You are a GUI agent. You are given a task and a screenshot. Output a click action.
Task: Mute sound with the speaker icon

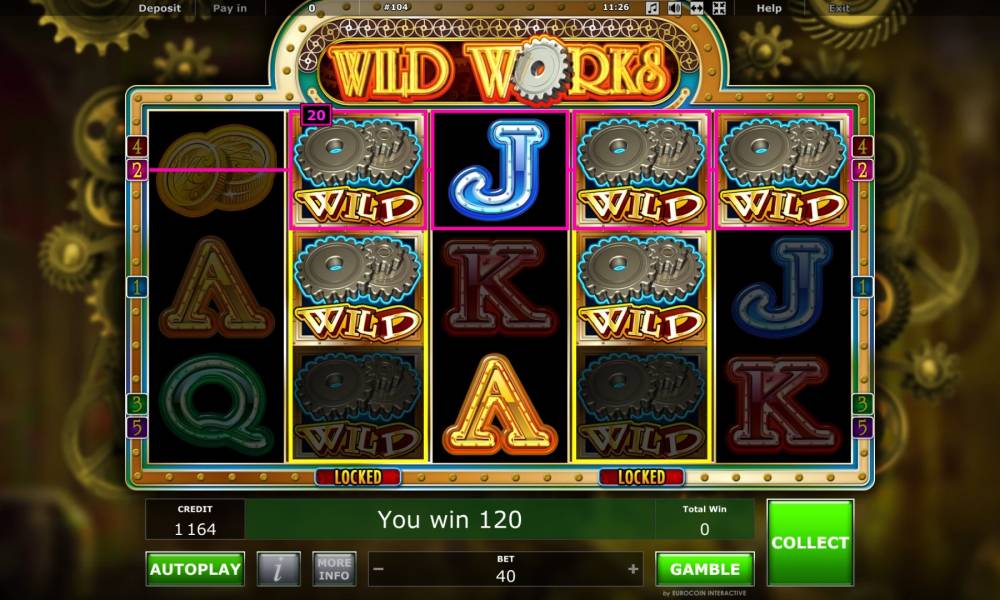click(x=674, y=8)
